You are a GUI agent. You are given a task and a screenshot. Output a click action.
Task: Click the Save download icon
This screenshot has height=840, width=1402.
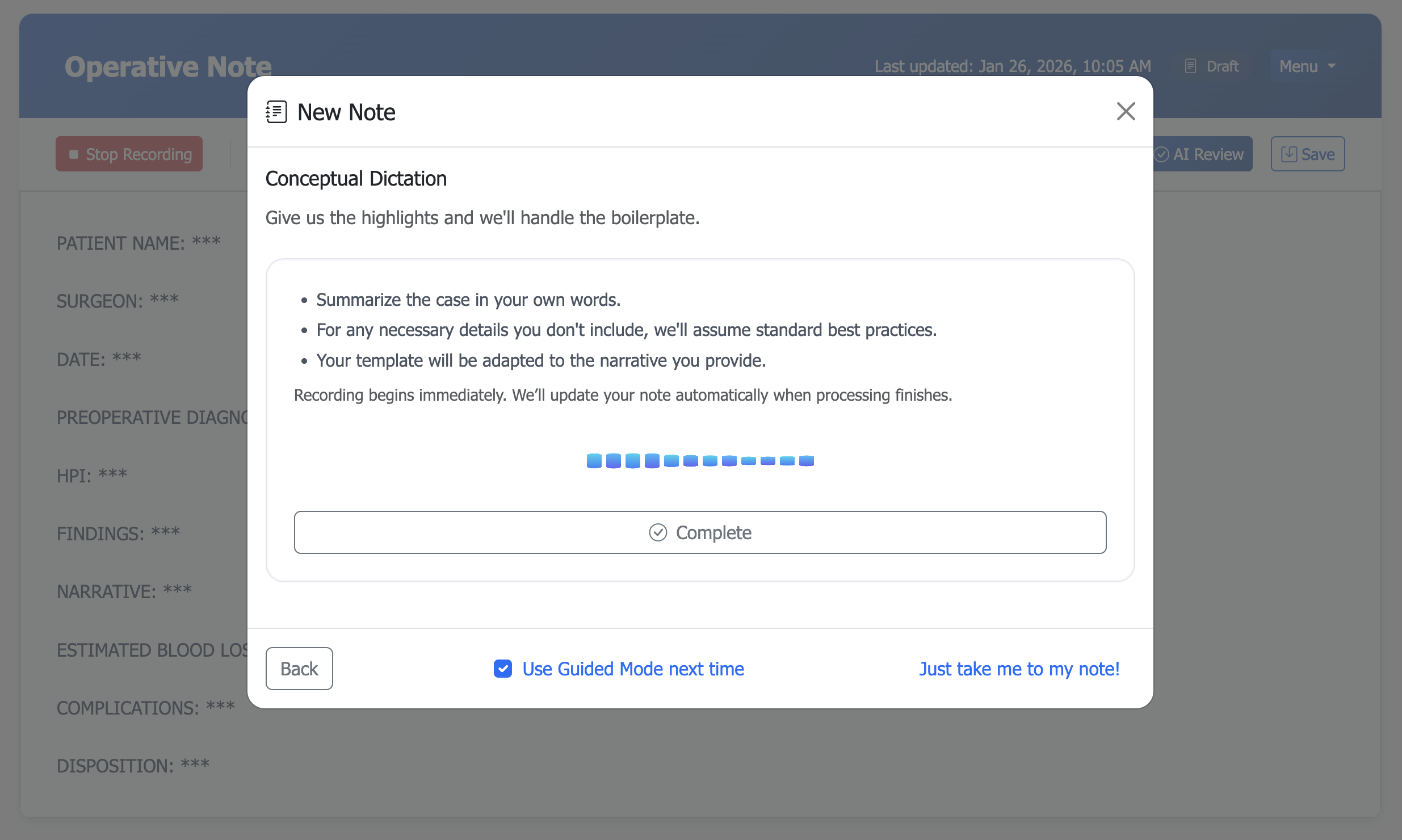click(1289, 154)
